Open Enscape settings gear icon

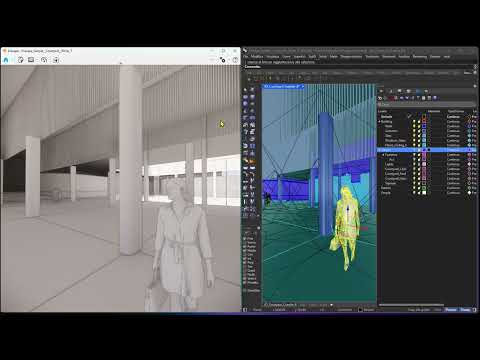(223, 60)
